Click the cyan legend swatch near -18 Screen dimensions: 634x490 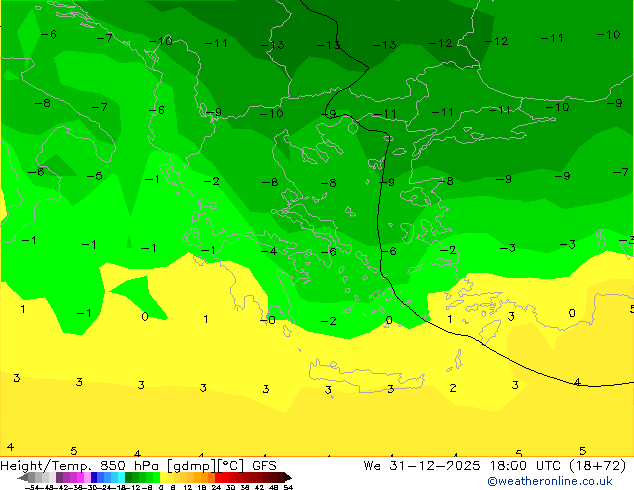(121, 477)
